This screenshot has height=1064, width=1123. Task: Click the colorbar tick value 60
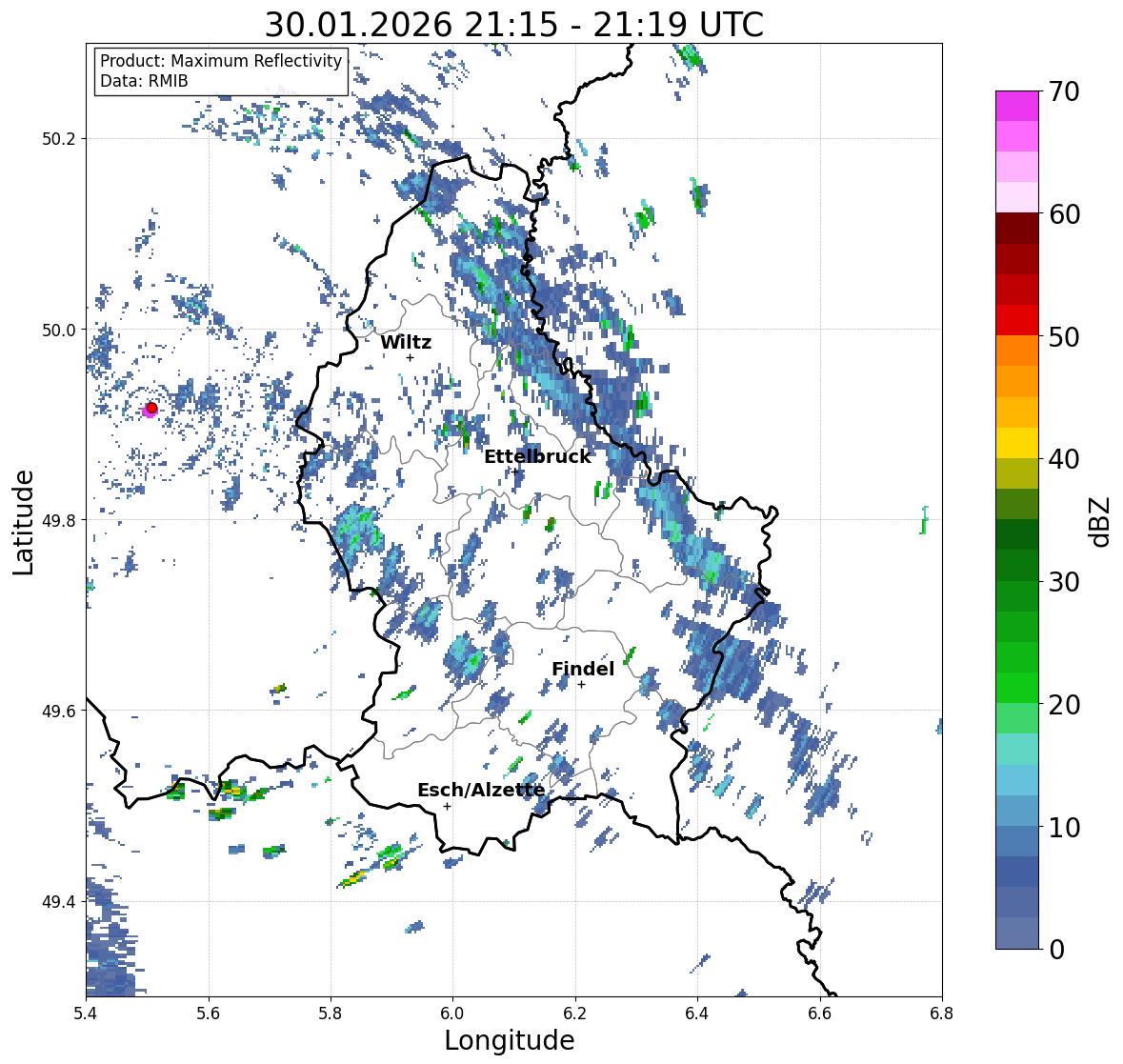pyautogui.click(x=1064, y=214)
